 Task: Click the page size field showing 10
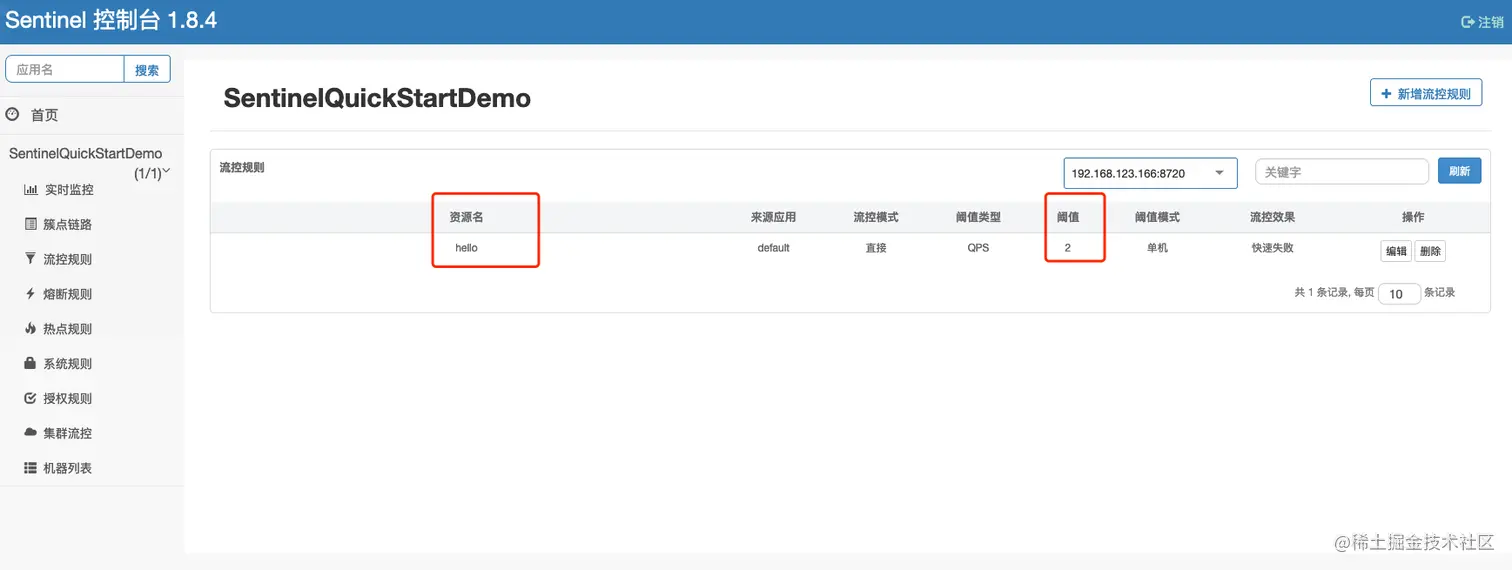pyautogui.click(x=1399, y=294)
